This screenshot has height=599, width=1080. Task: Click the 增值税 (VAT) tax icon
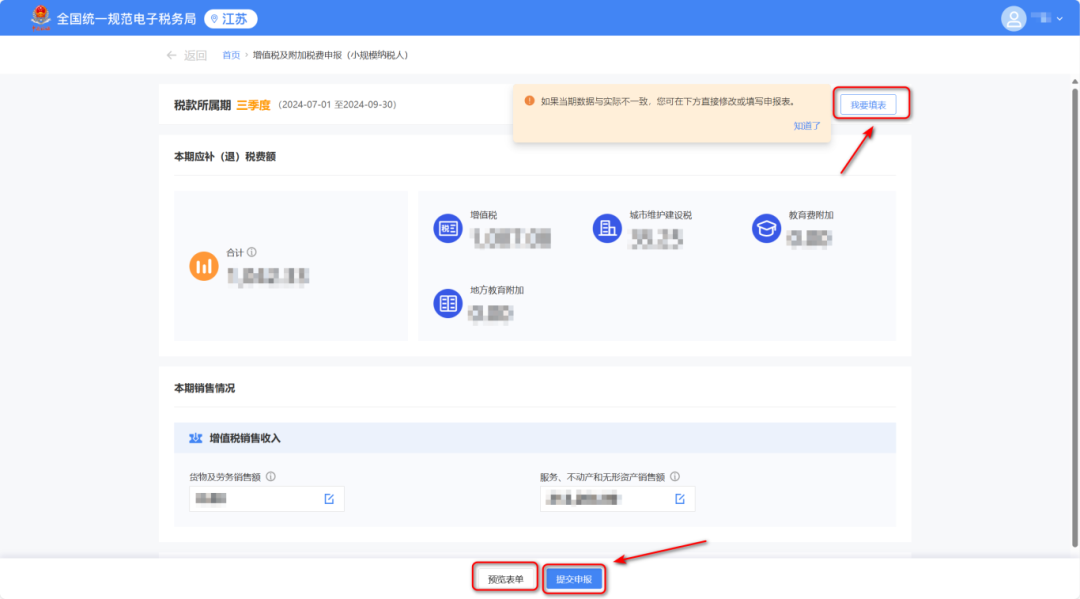(447, 228)
